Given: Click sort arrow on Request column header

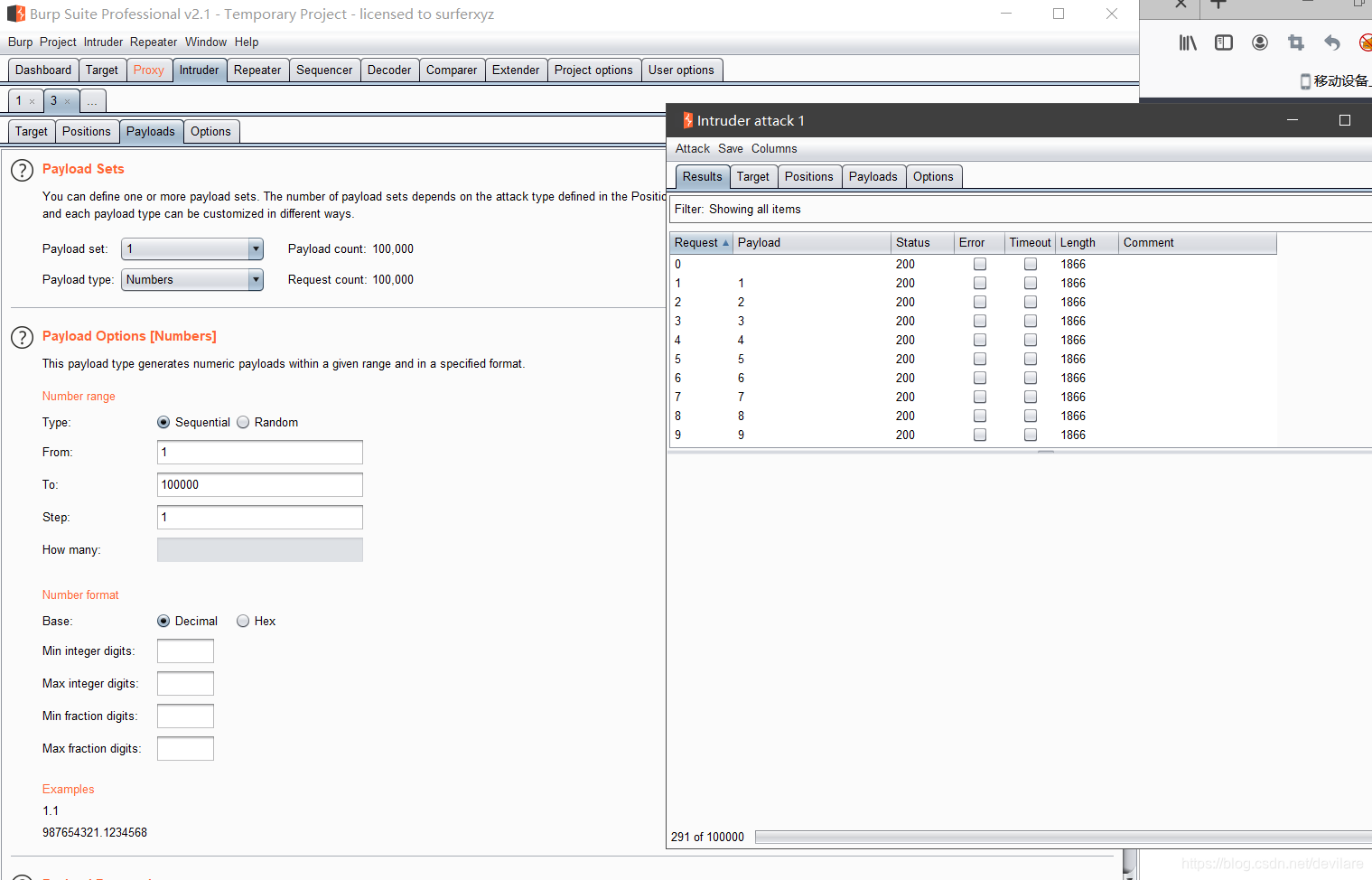Looking at the screenshot, I should [x=725, y=243].
